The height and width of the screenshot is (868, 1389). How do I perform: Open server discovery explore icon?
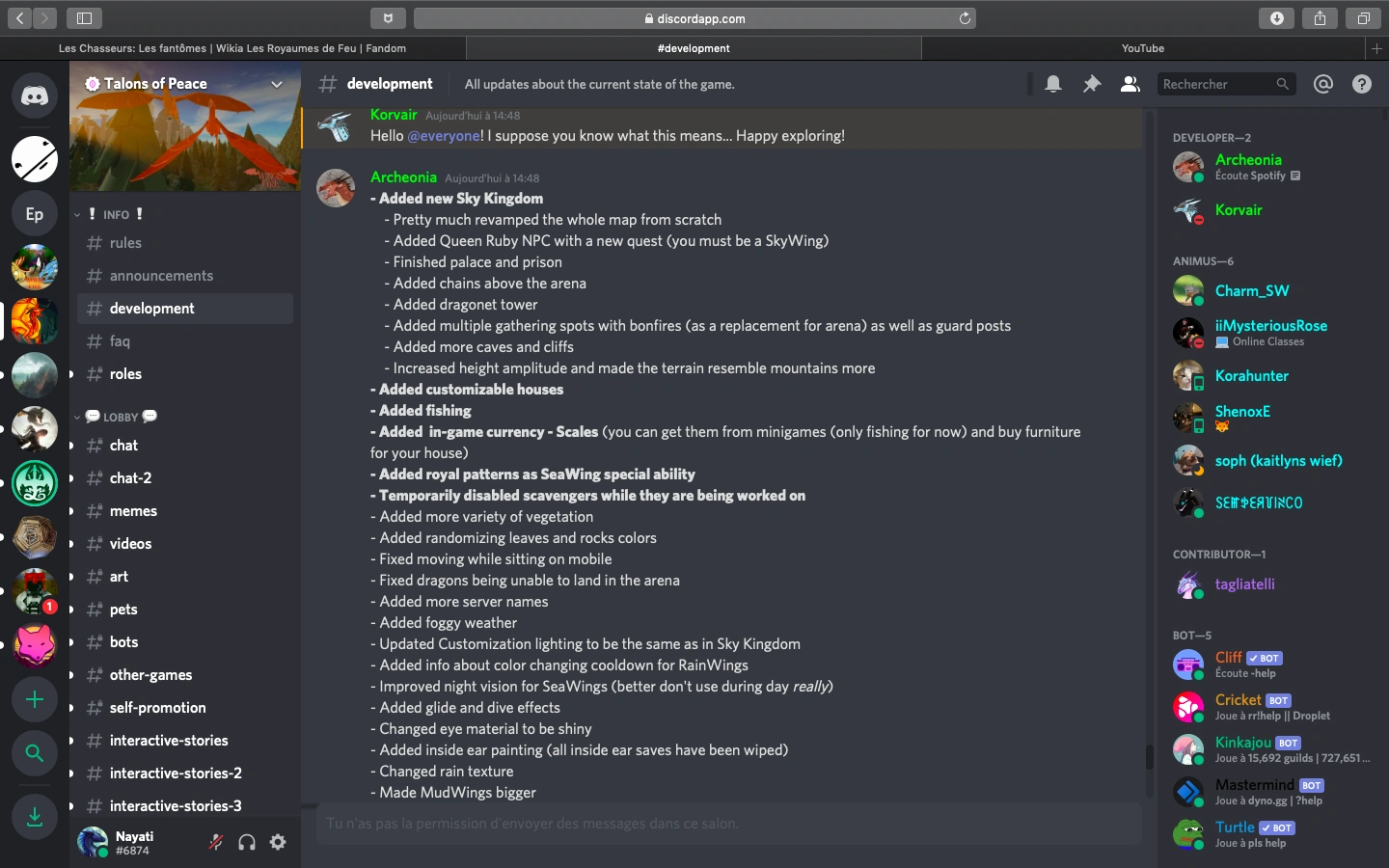tap(35, 753)
